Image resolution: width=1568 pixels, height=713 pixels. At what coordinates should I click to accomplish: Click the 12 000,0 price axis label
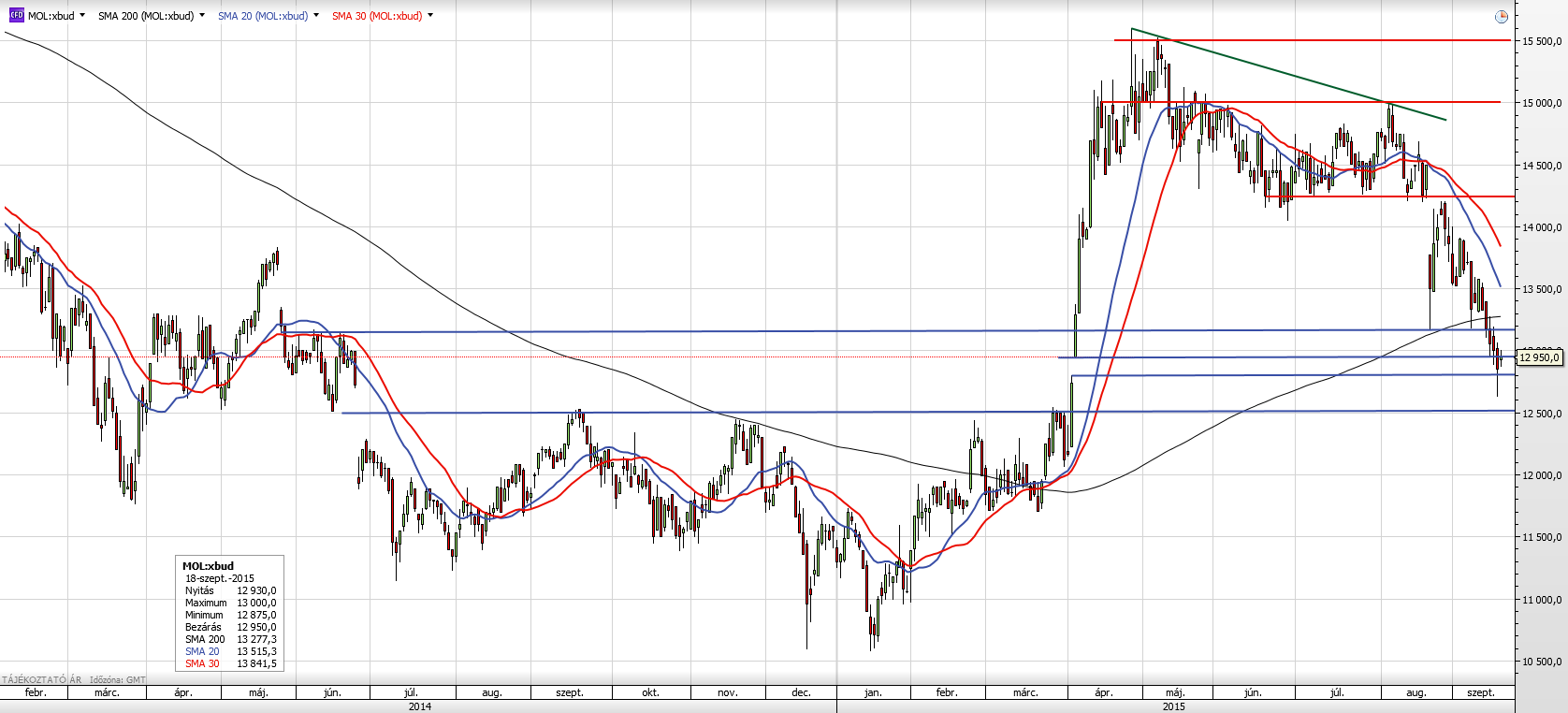point(1543,475)
